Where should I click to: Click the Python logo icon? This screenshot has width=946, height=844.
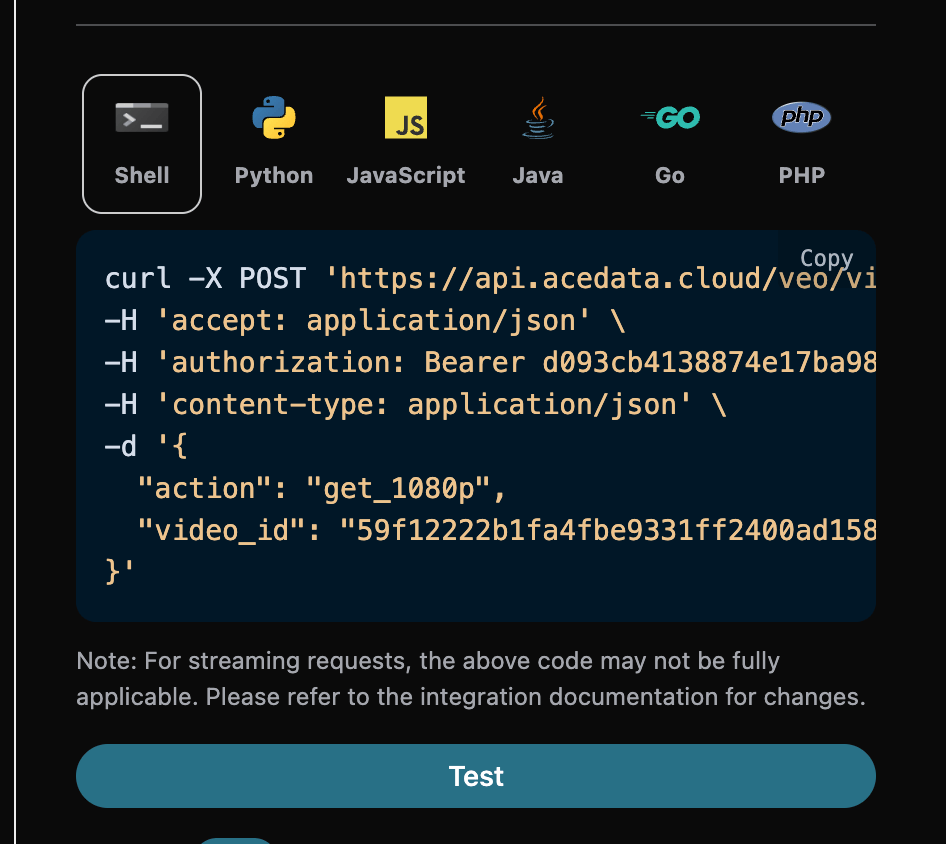click(274, 117)
